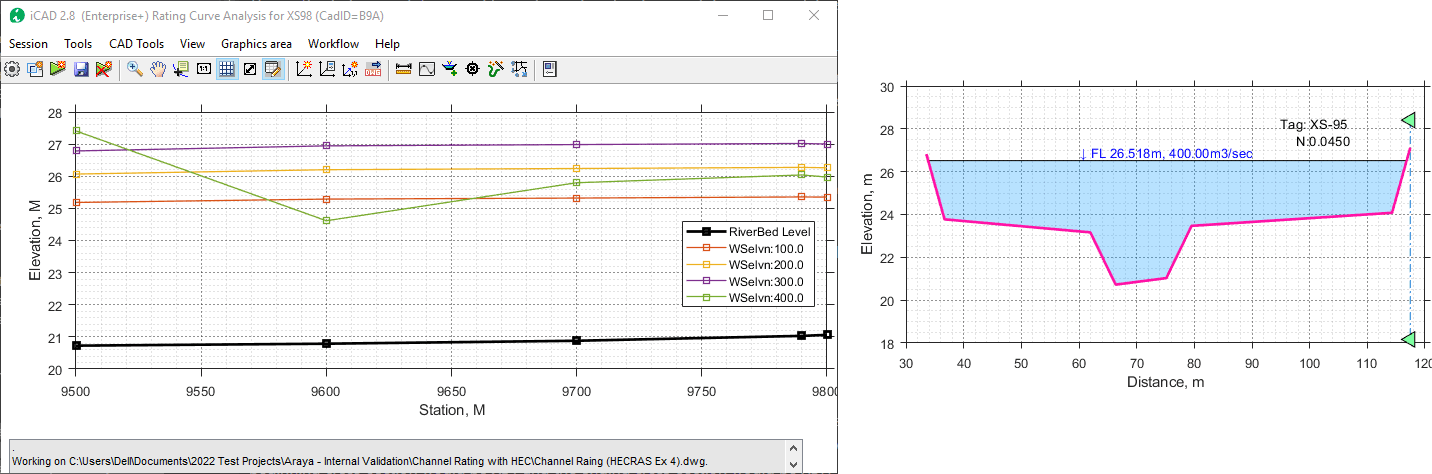1432x474 pixels.
Task: Toggle the expand fullscreen arrow button
Action: click(250, 69)
